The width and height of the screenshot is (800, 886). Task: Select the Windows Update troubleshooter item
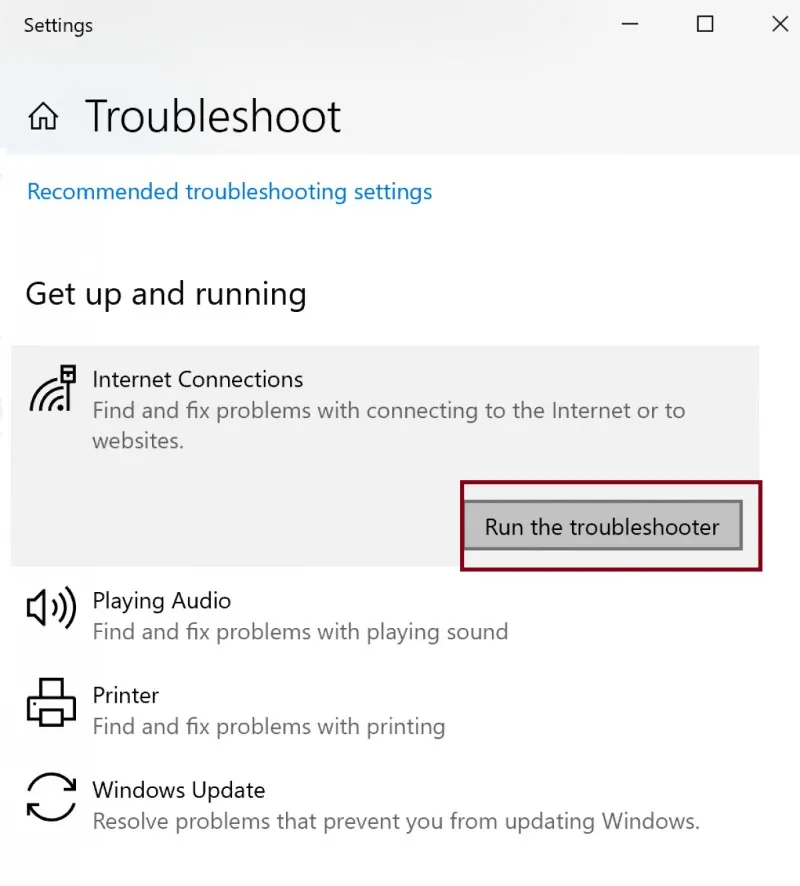coord(178,790)
